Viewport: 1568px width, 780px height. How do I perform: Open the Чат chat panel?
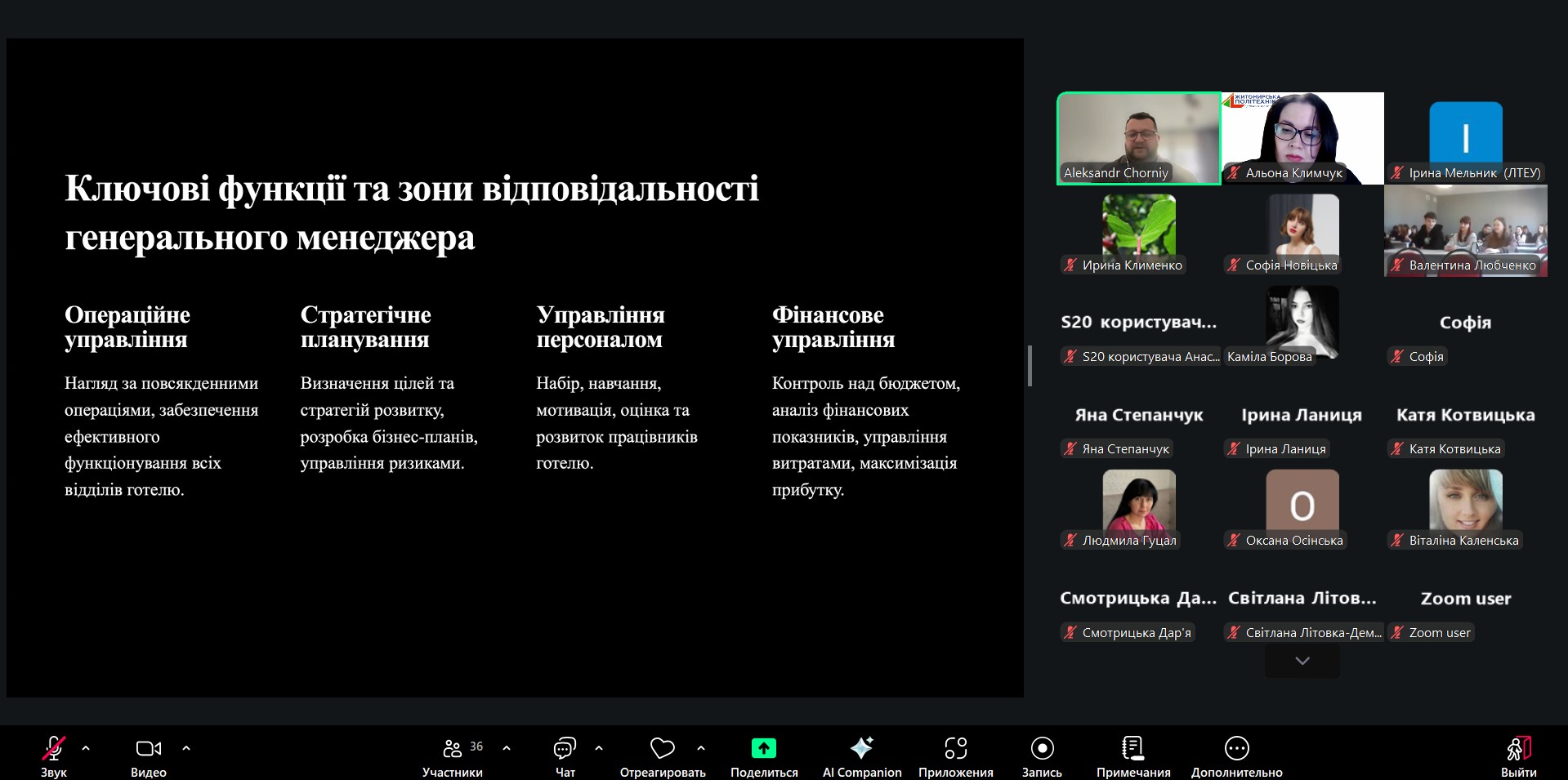pyautogui.click(x=565, y=748)
